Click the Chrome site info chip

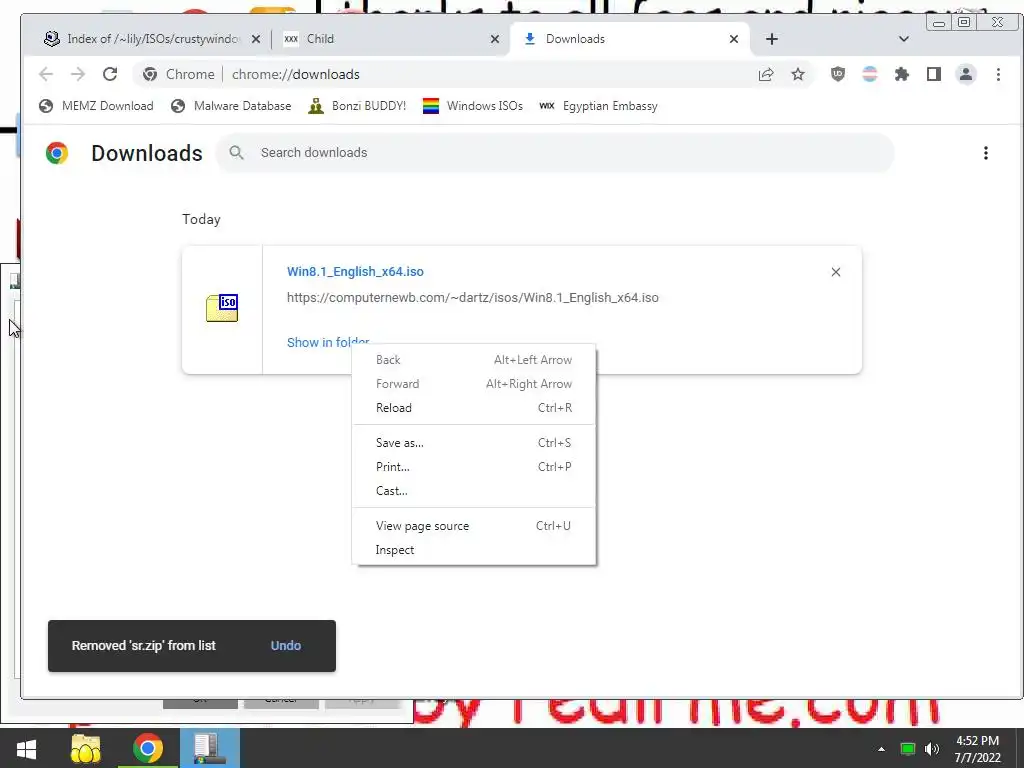(x=179, y=74)
